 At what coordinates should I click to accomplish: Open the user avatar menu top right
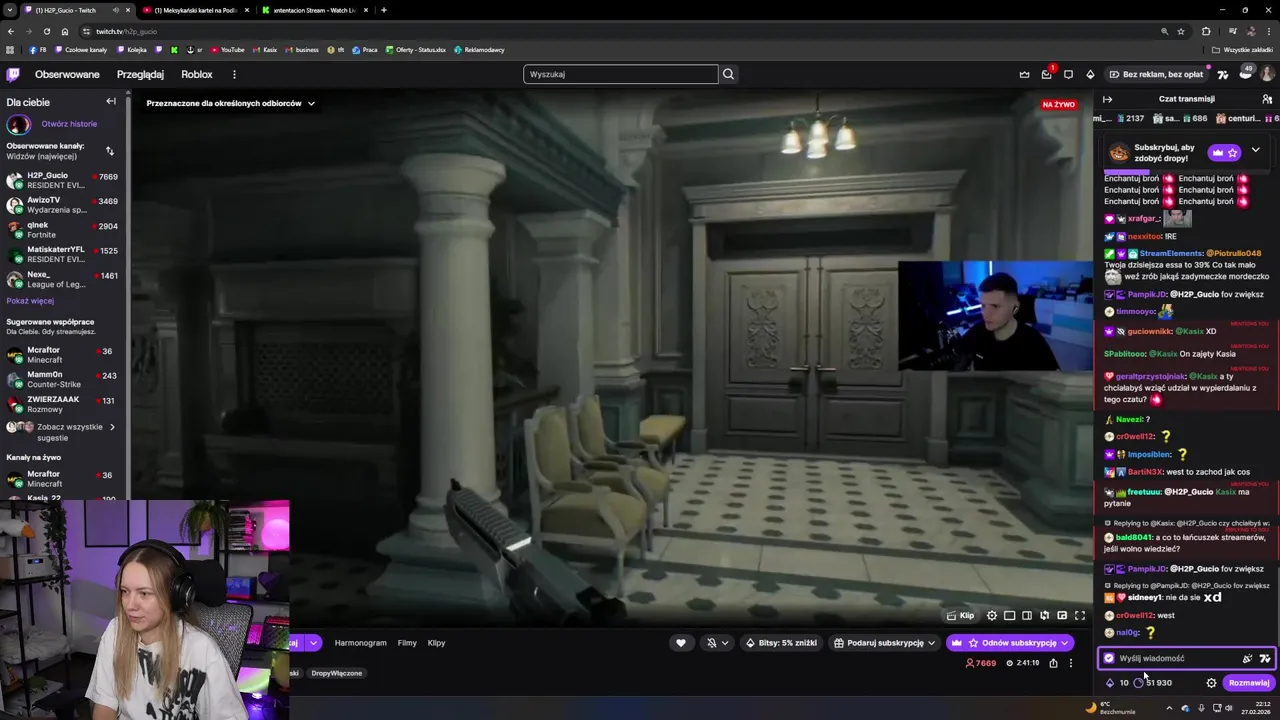(x=1267, y=74)
